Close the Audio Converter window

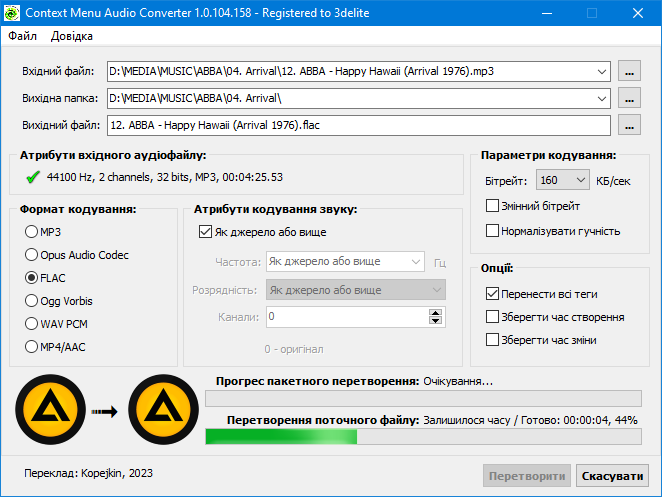(638, 13)
